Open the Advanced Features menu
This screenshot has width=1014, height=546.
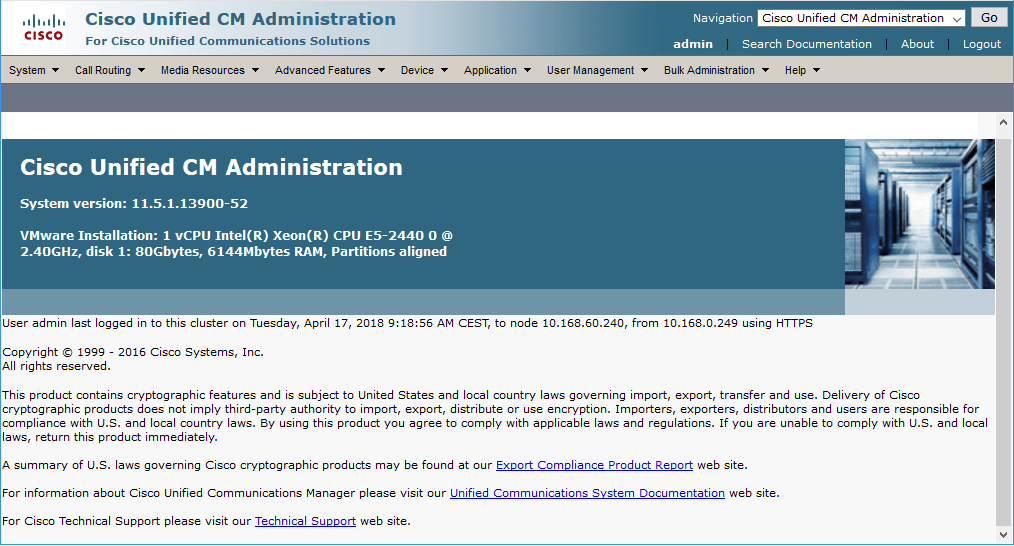[x=330, y=70]
